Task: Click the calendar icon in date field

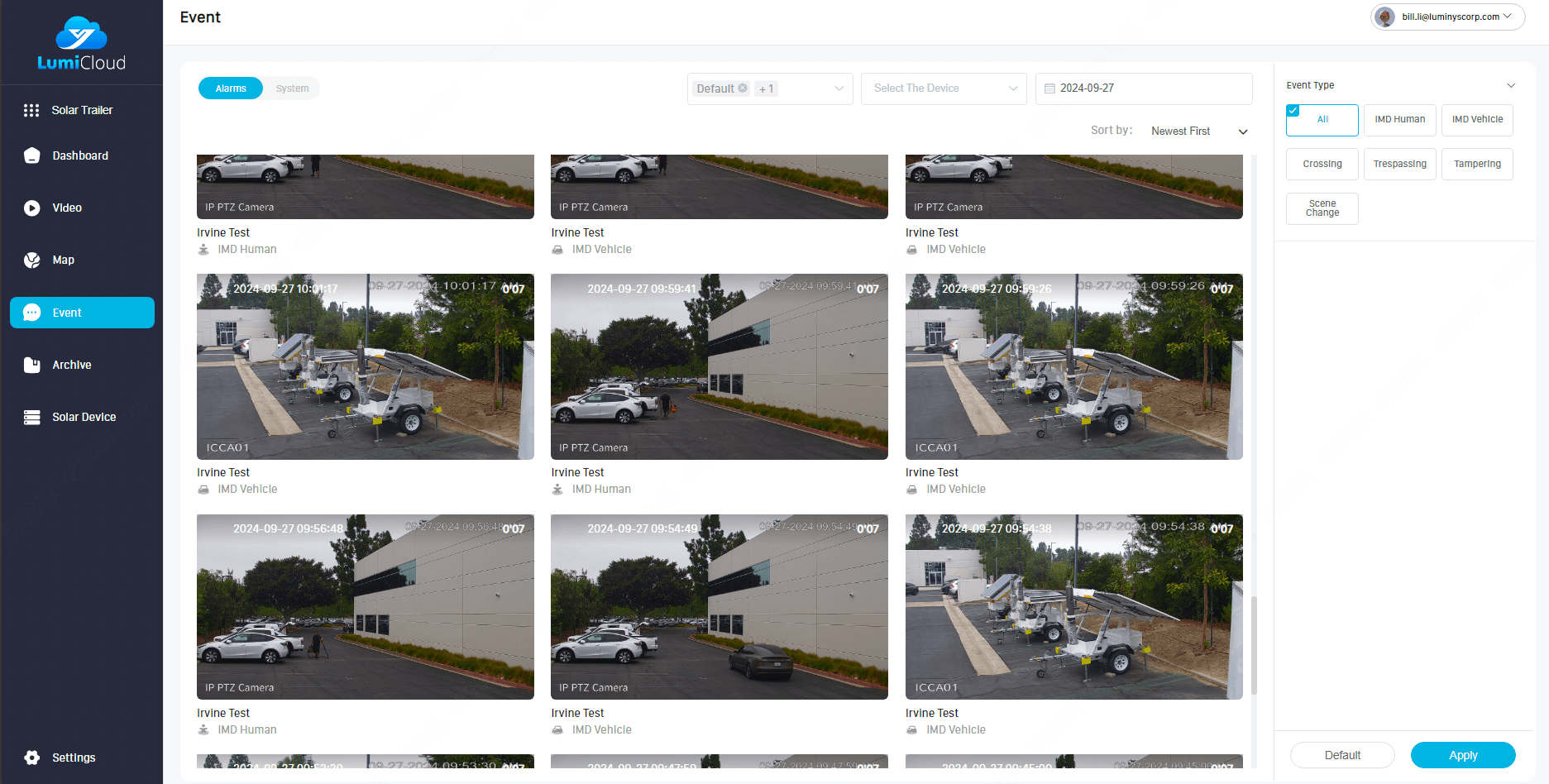Action: pyautogui.click(x=1049, y=88)
